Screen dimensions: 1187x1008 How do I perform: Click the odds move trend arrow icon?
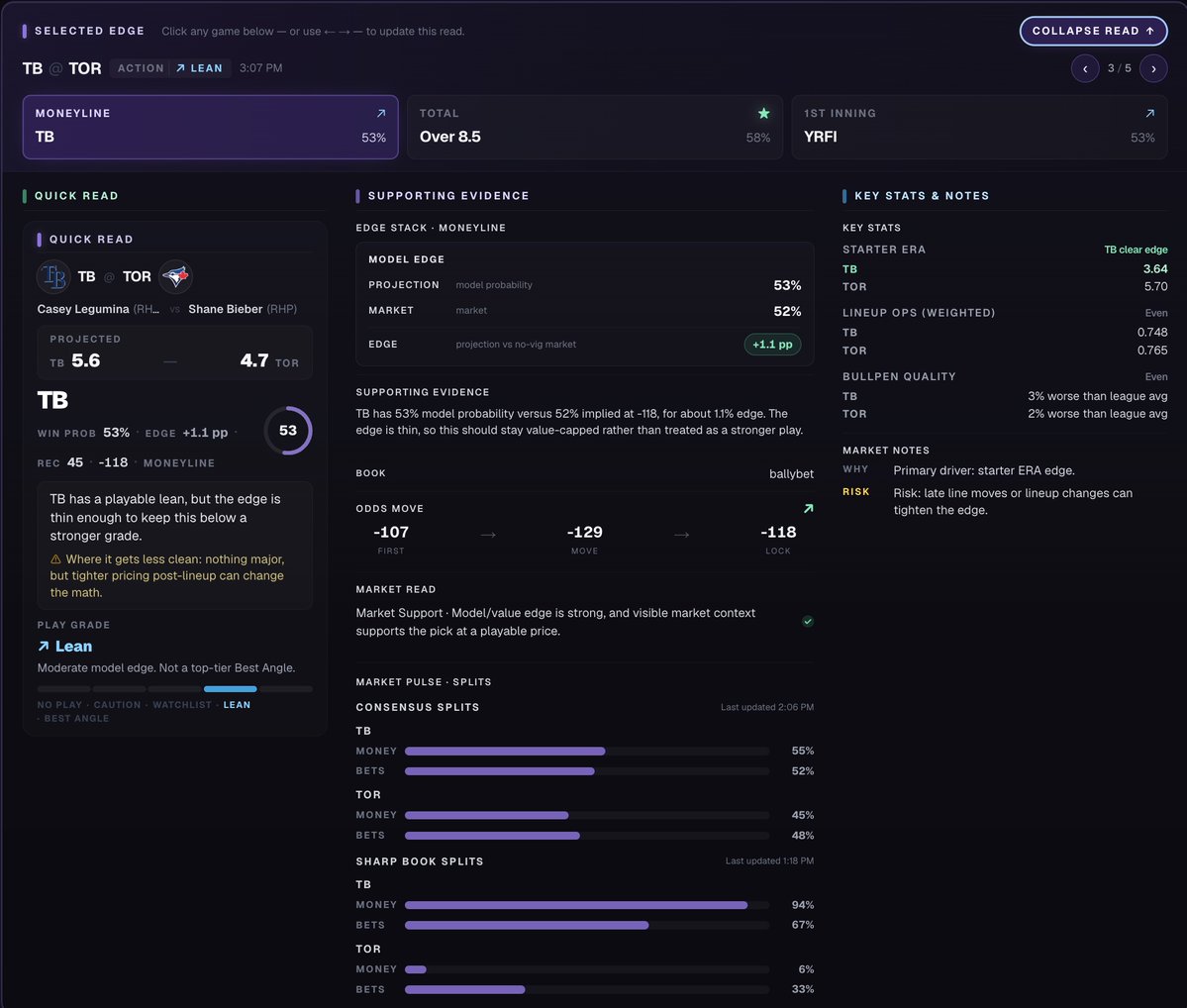point(808,508)
